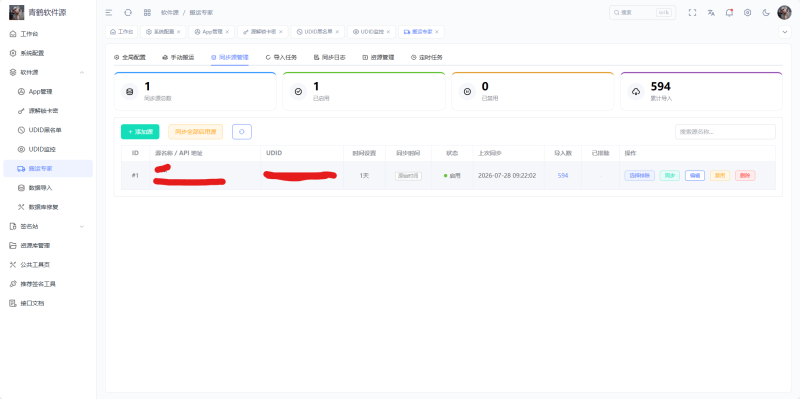The height and width of the screenshot is (399, 800).
Task: Switch to the 同步日志 sub-tab
Action: (x=330, y=58)
